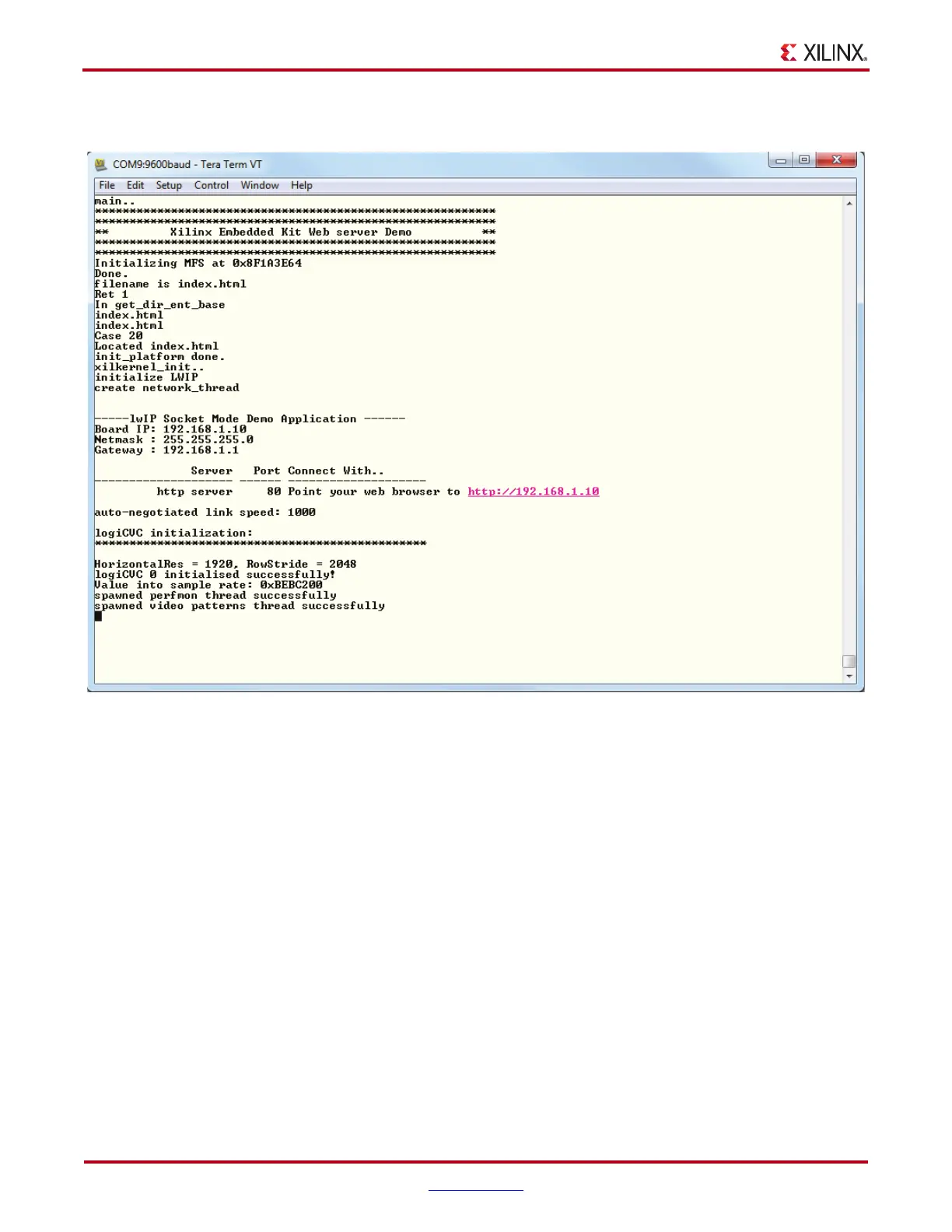
Task: Click the 'Located index.html' line
Action: coord(156,346)
